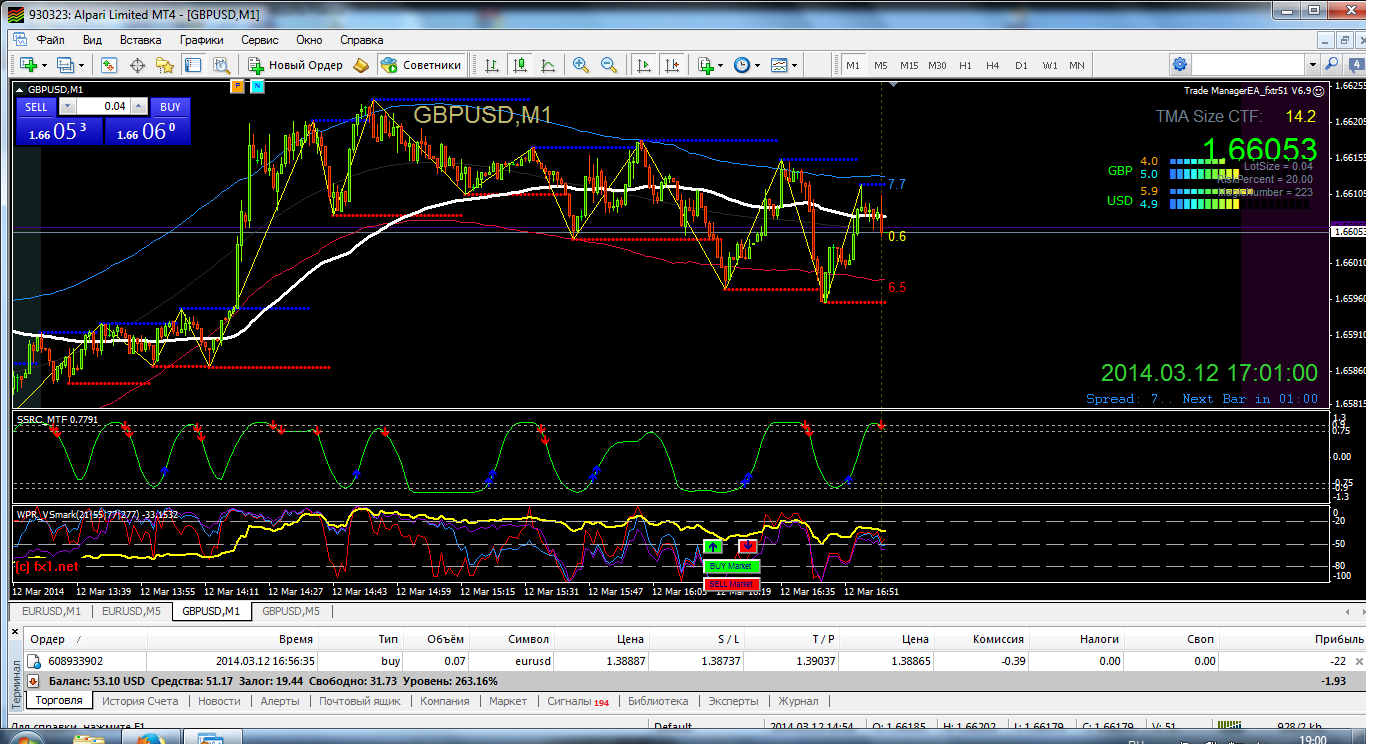This screenshot has width=1382, height=744.
Task: Expand the new chart dropdown arrow
Action: 44,65
